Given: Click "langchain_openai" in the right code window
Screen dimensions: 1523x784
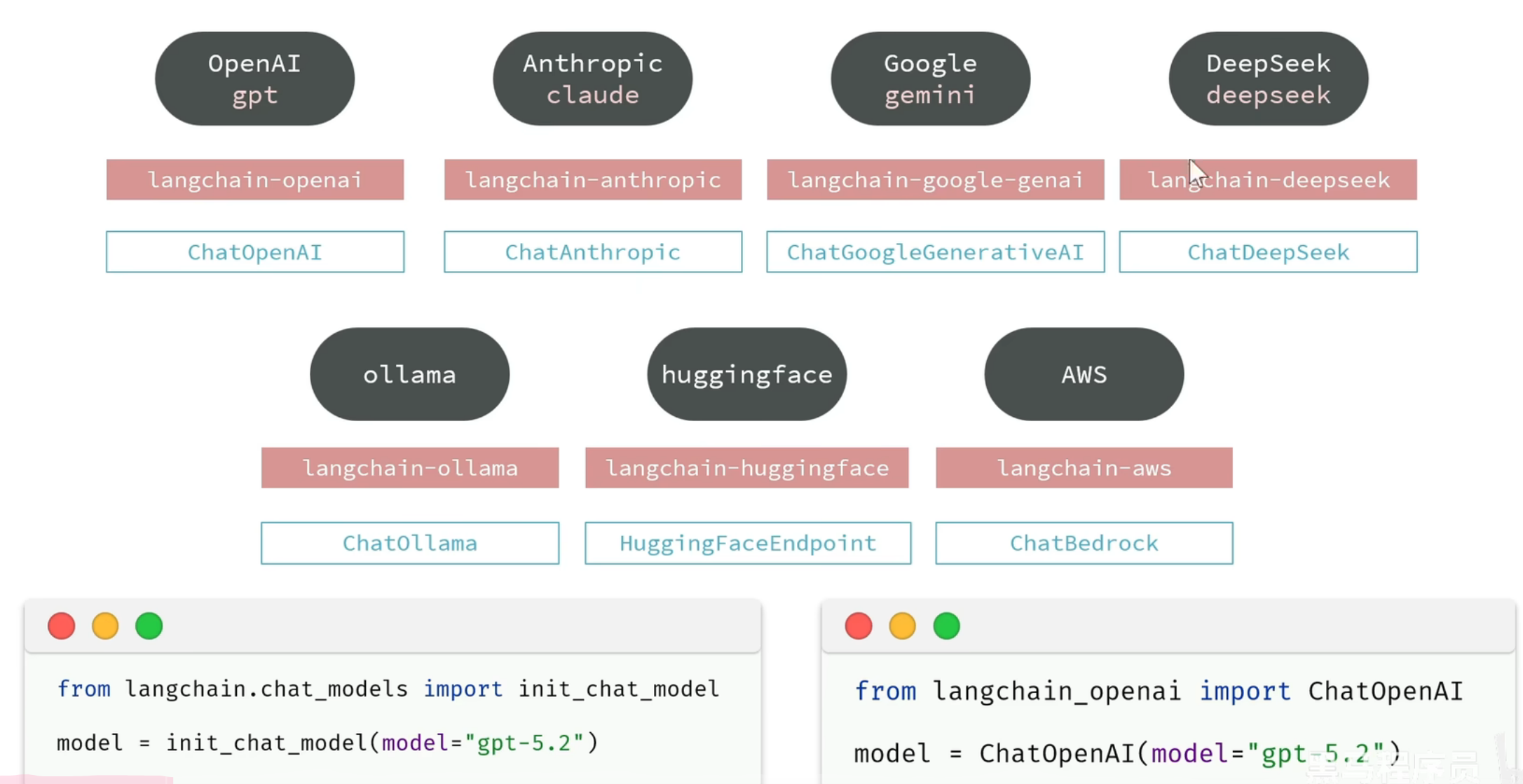Looking at the screenshot, I should [1057, 692].
